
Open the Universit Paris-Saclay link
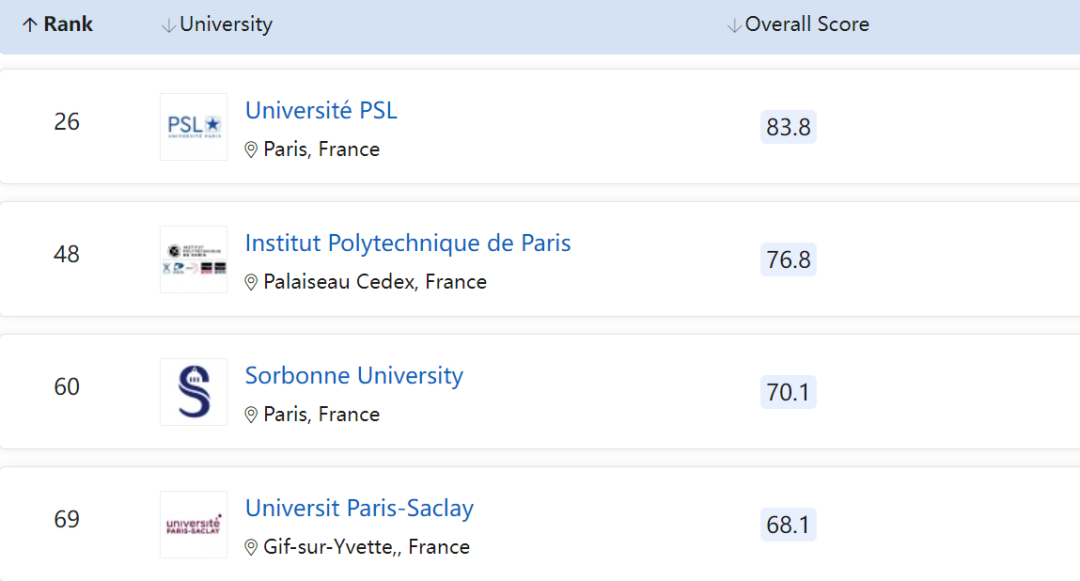(359, 508)
